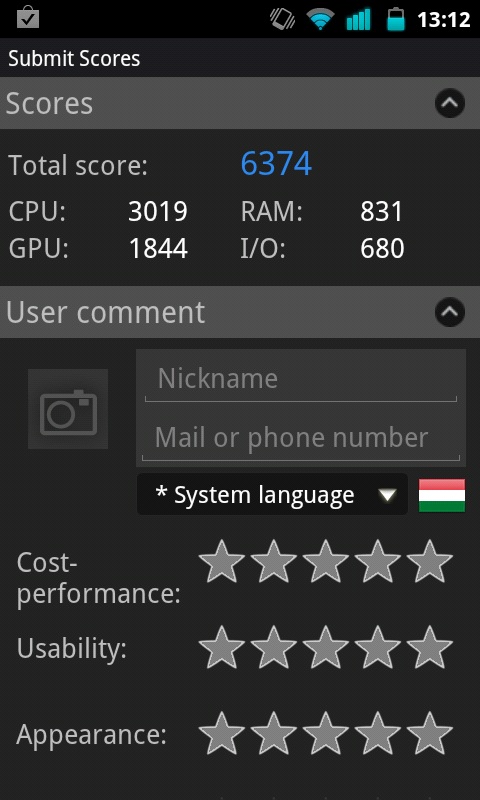This screenshot has width=480, height=800.
Task: Tap the battery status icon
Action: click(x=396, y=19)
